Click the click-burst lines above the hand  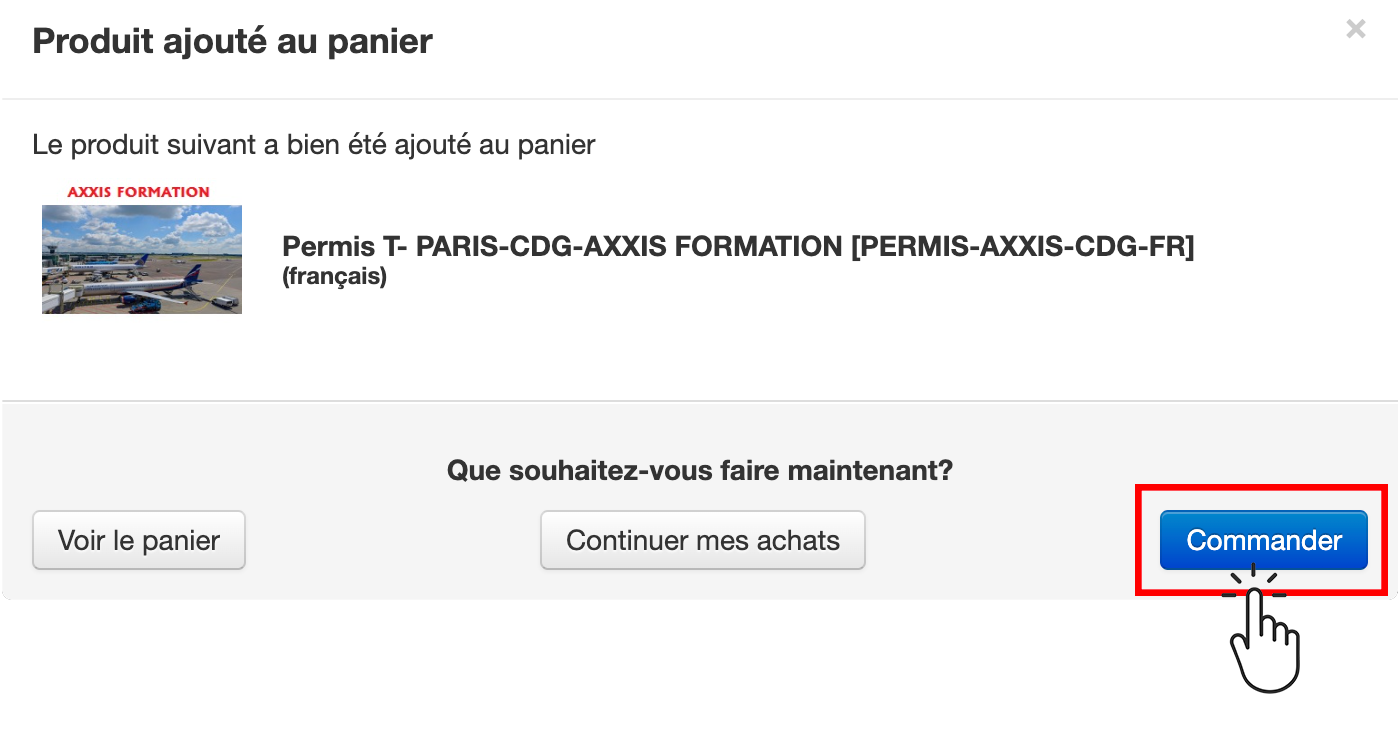[x=1254, y=579]
